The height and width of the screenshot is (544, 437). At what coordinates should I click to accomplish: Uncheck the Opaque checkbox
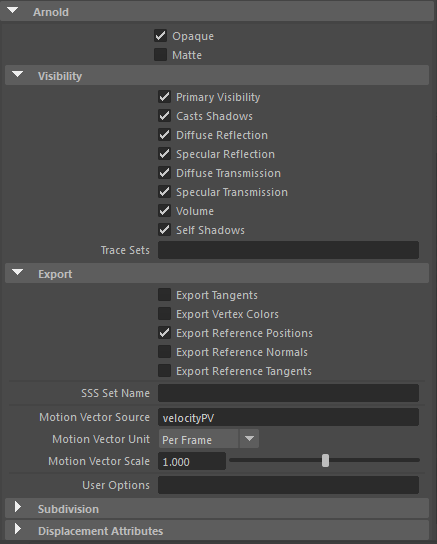[161, 36]
